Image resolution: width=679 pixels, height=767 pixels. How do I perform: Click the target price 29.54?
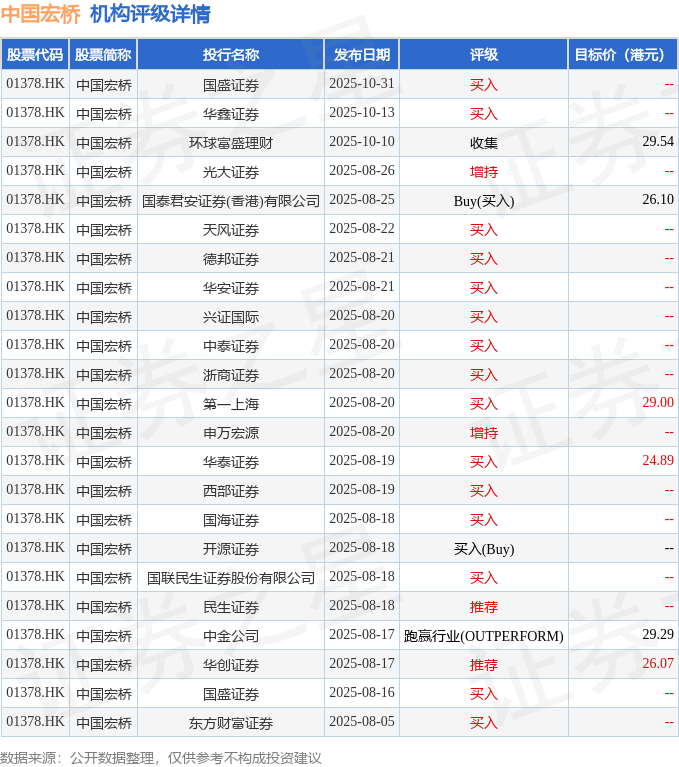tap(658, 141)
